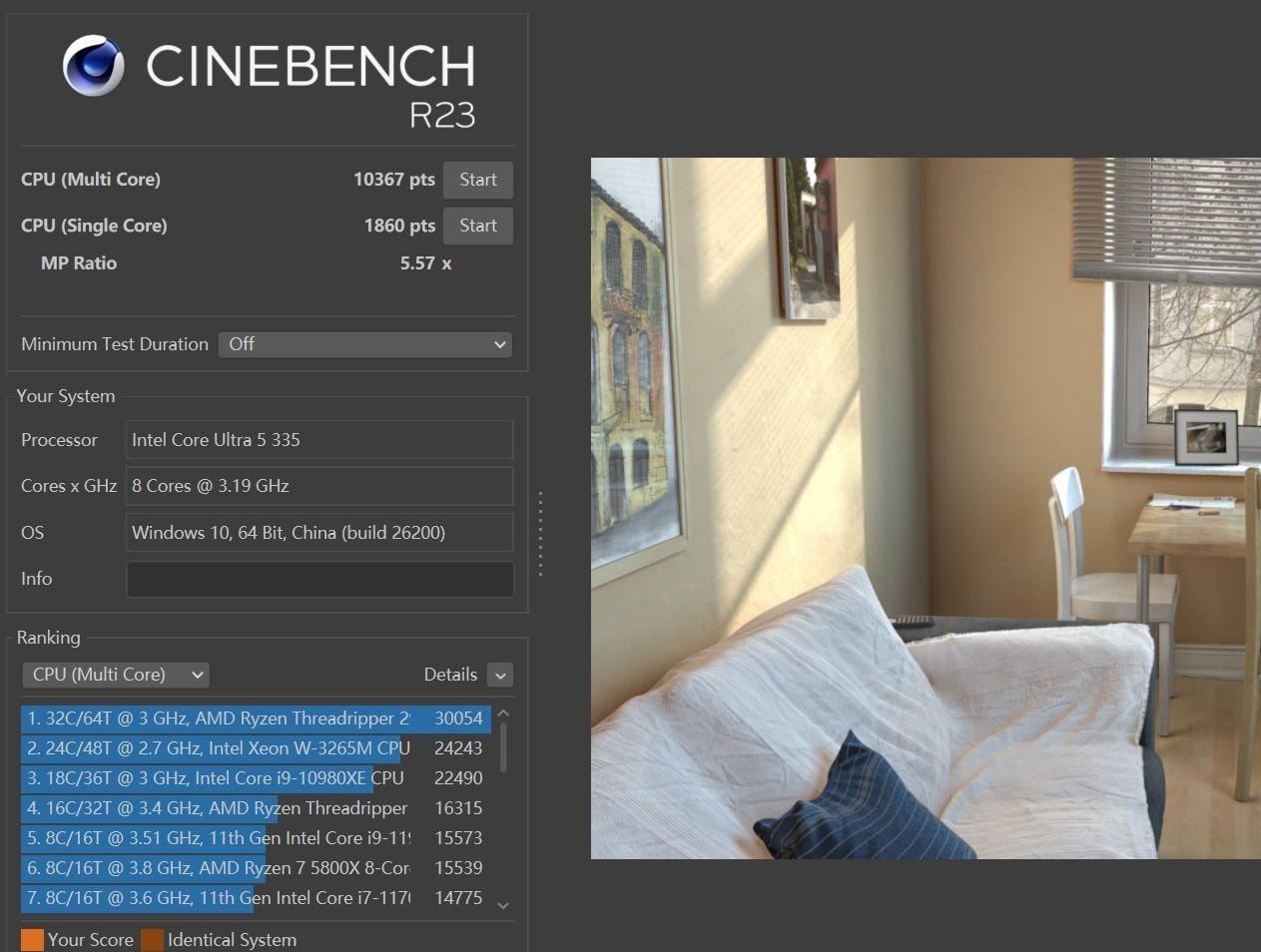1261x952 pixels.
Task: Click the ranking list scroll-down arrow
Action: (x=503, y=905)
